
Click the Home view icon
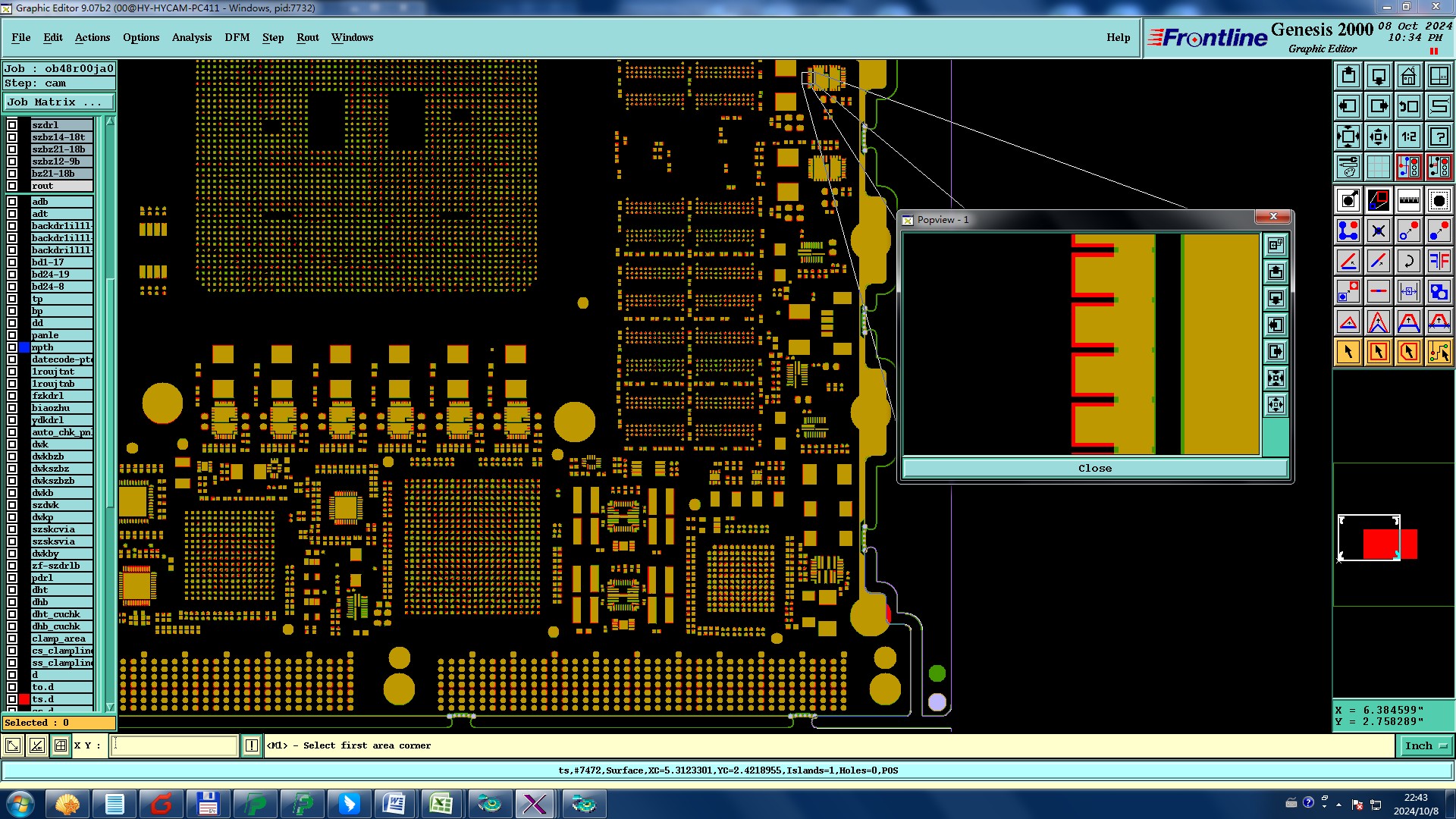point(1408,76)
